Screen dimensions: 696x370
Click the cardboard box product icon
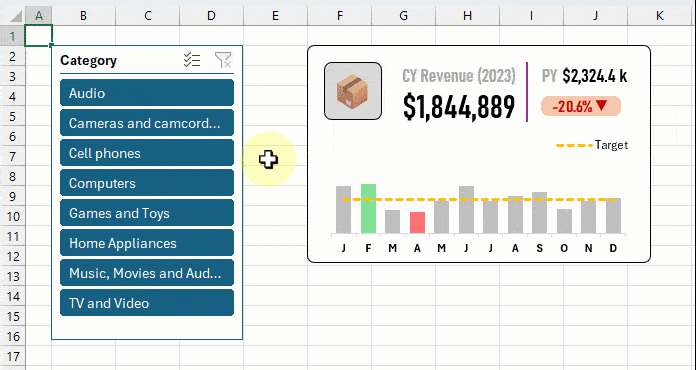click(x=353, y=91)
